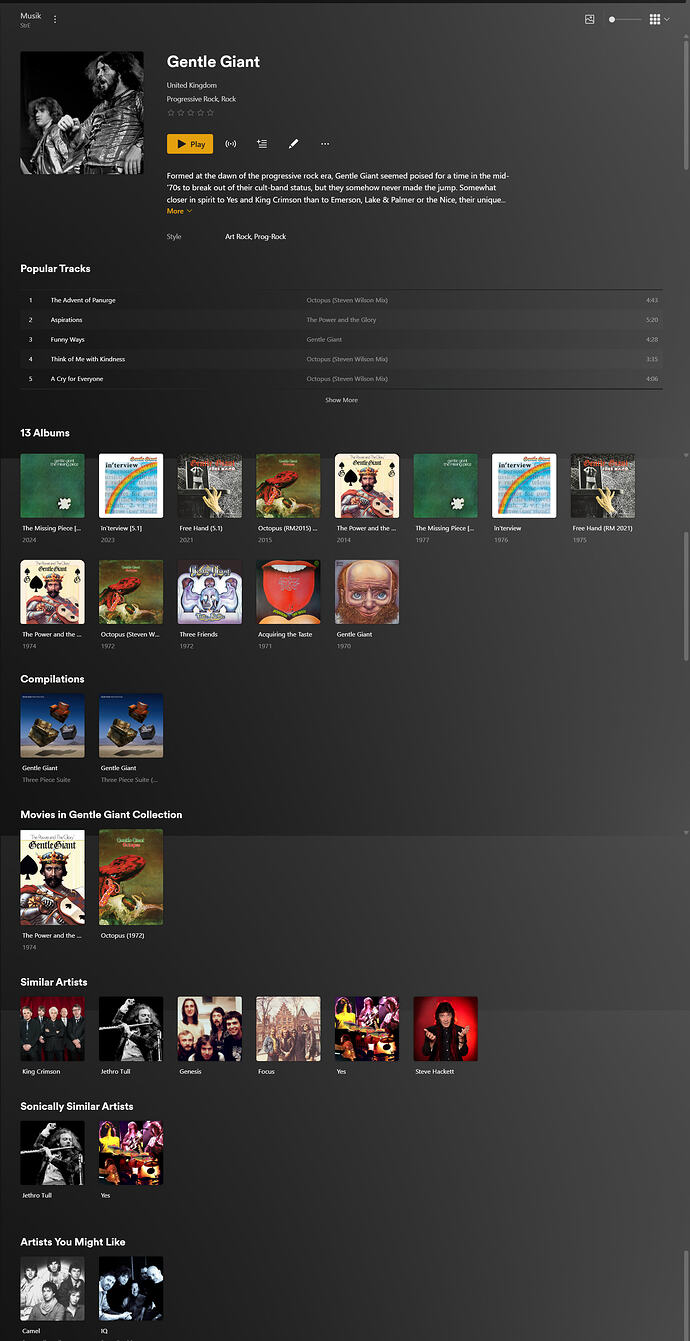Select Think of Me with Kindness track
The width and height of the screenshot is (690, 1341).
pos(341,359)
